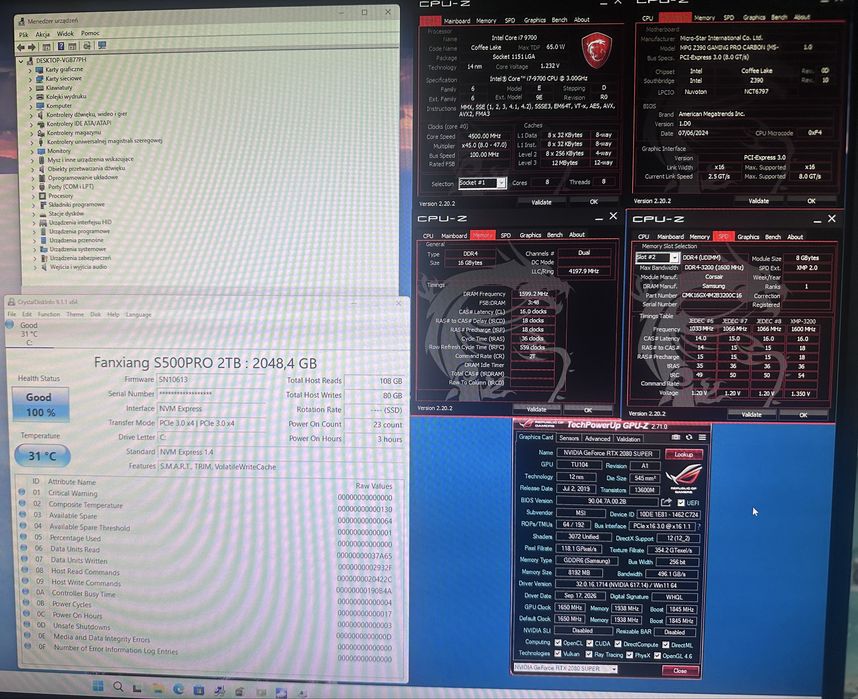Toggle the OpenCL checkbox in GPU-Z
Image resolution: width=858 pixels, height=699 pixels.
(x=558, y=643)
